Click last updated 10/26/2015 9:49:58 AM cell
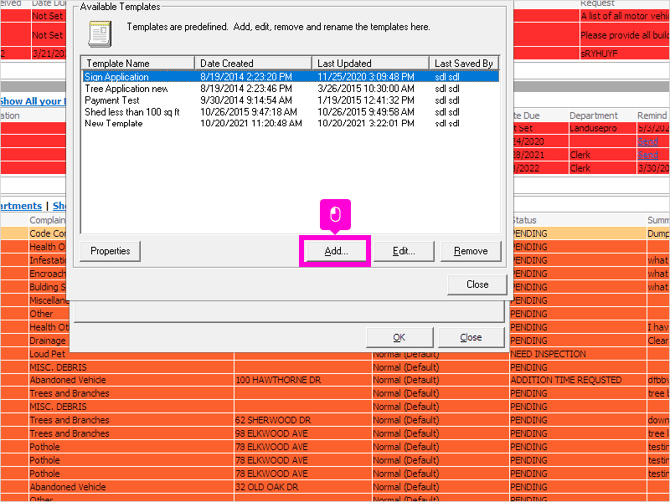 coord(366,112)
